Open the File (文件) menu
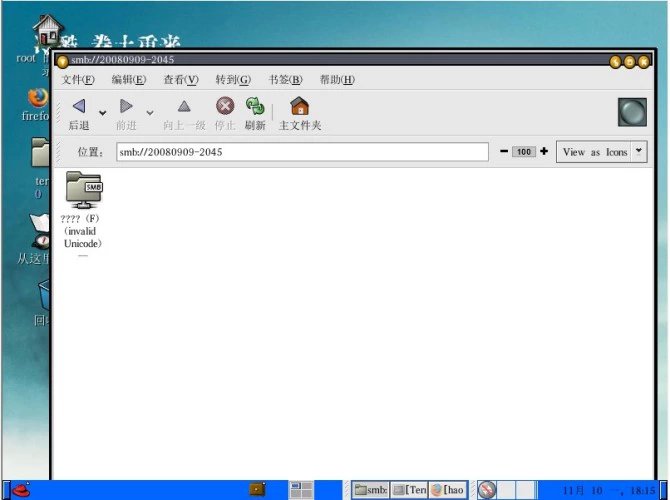The width and height of the screenshot is (670, 500). pos(78,80)
